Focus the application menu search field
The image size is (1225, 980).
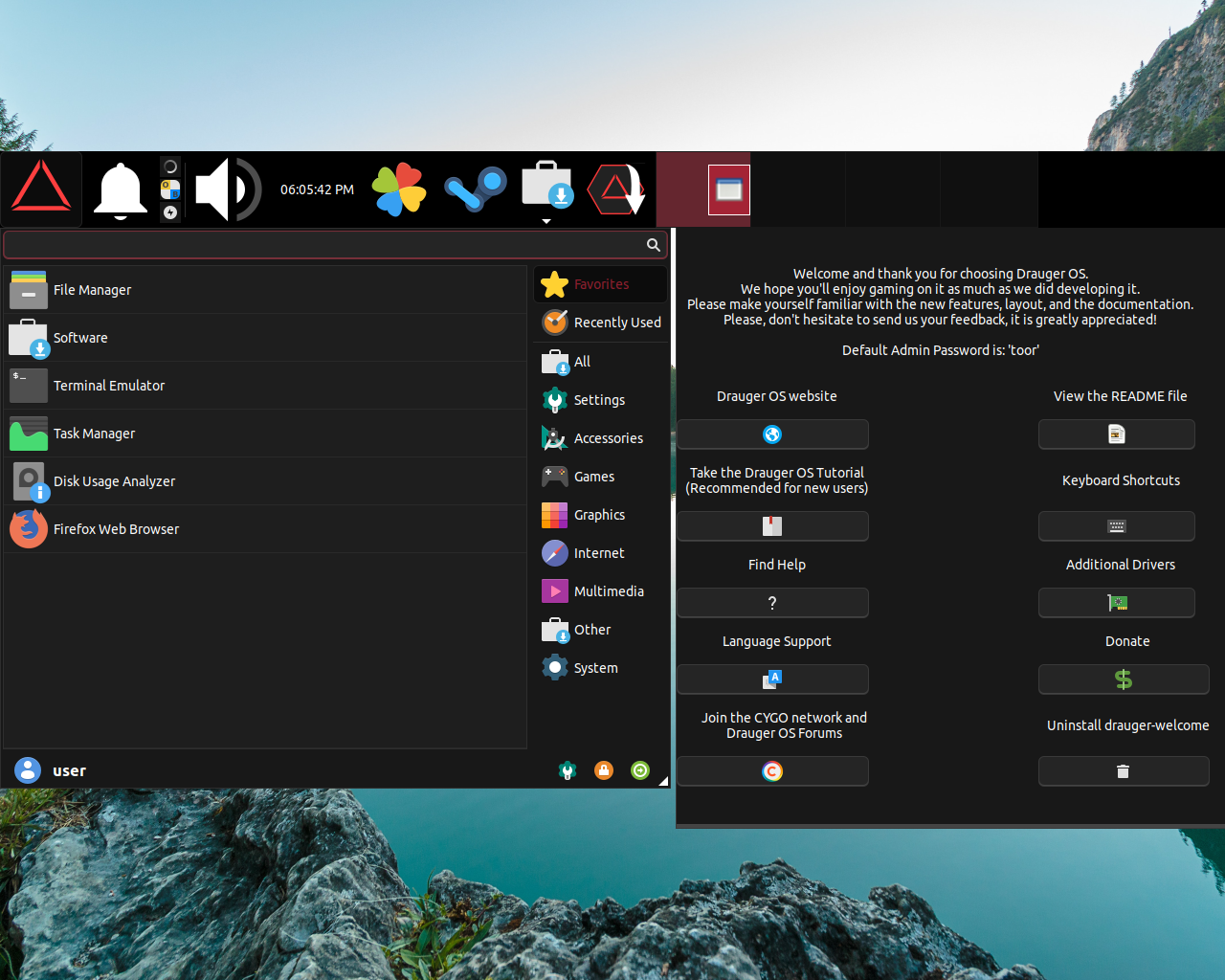pyautogui.click(x=335, y=245)
